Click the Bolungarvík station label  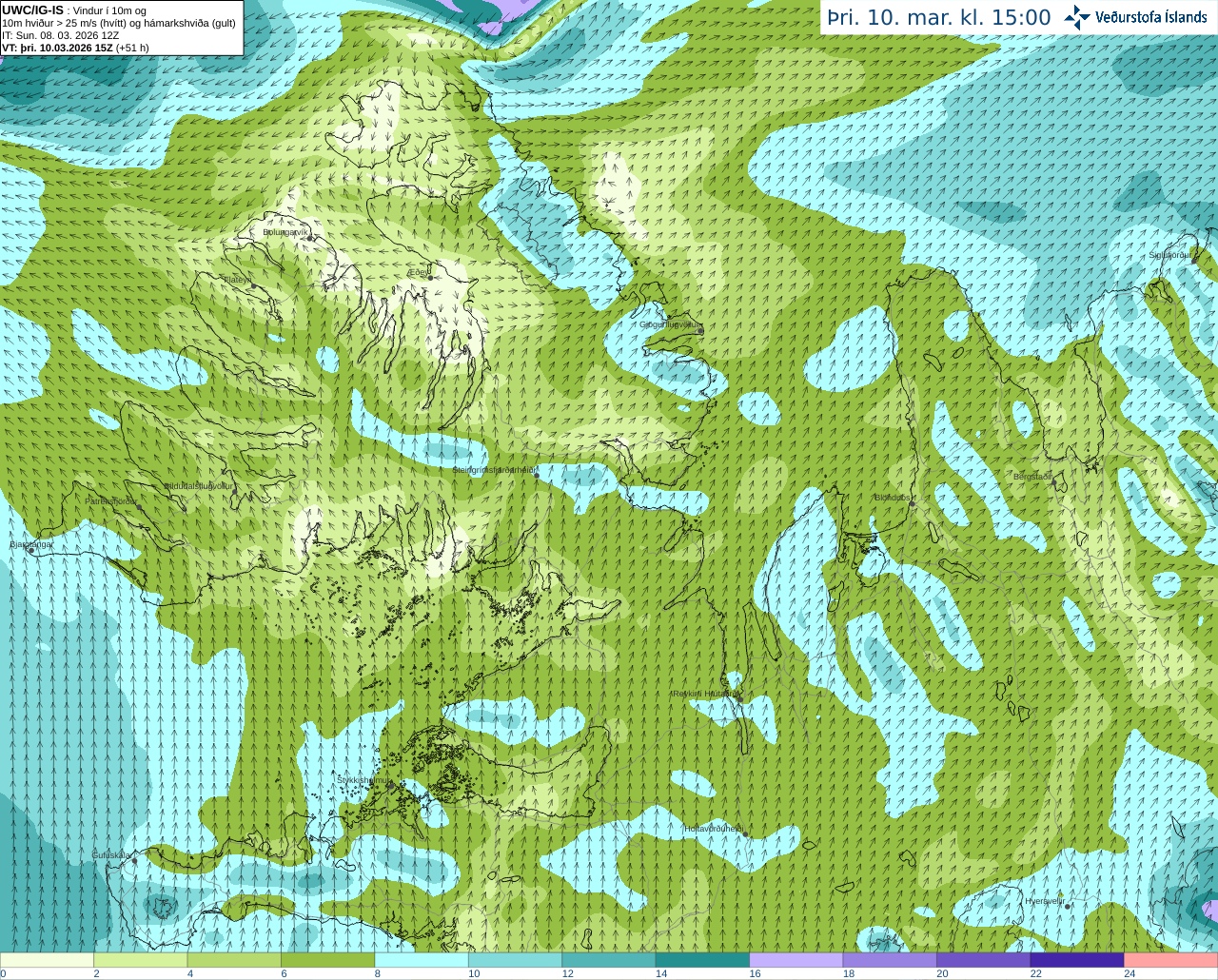point(286,231)
